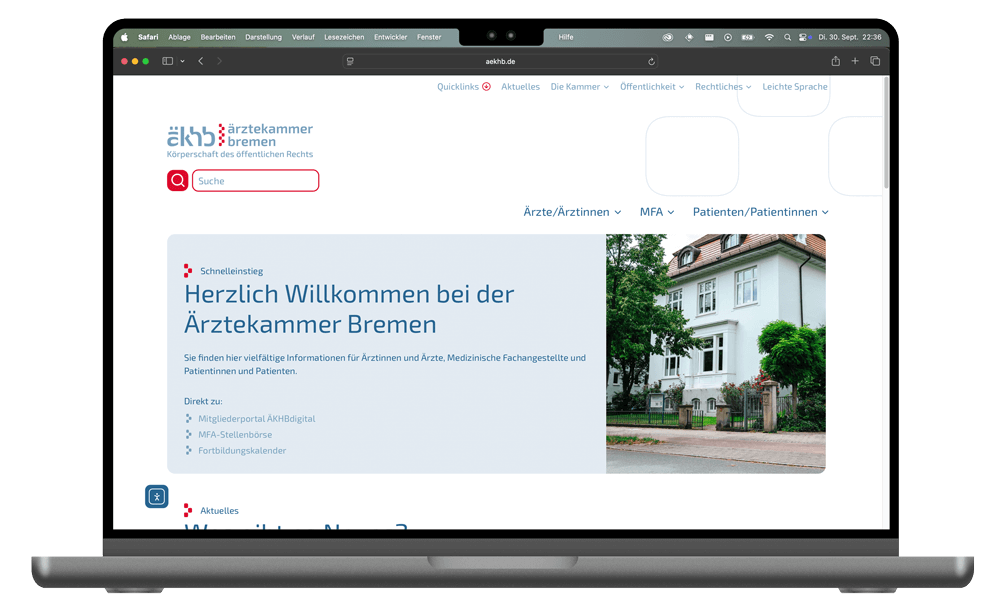The width and height of the screenshot is (1000, 612).
Task: Open the Fortbildungskalender link
Action: (x=242, y=451)
